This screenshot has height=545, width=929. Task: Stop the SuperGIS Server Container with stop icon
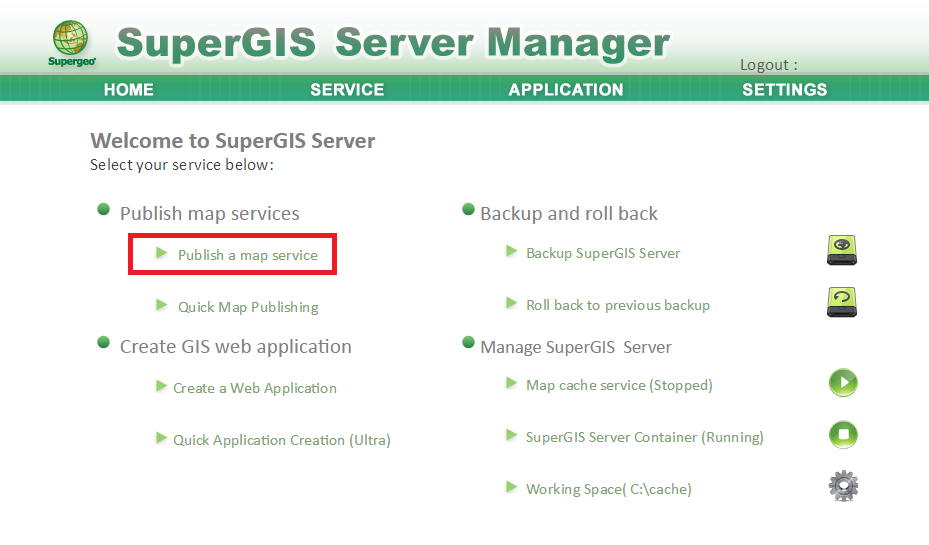tap(843, 435)
